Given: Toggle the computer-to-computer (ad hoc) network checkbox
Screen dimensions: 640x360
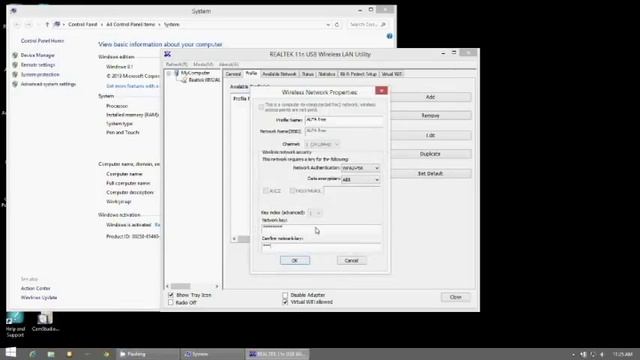Looking at the screenshot, I should [261, 107].
